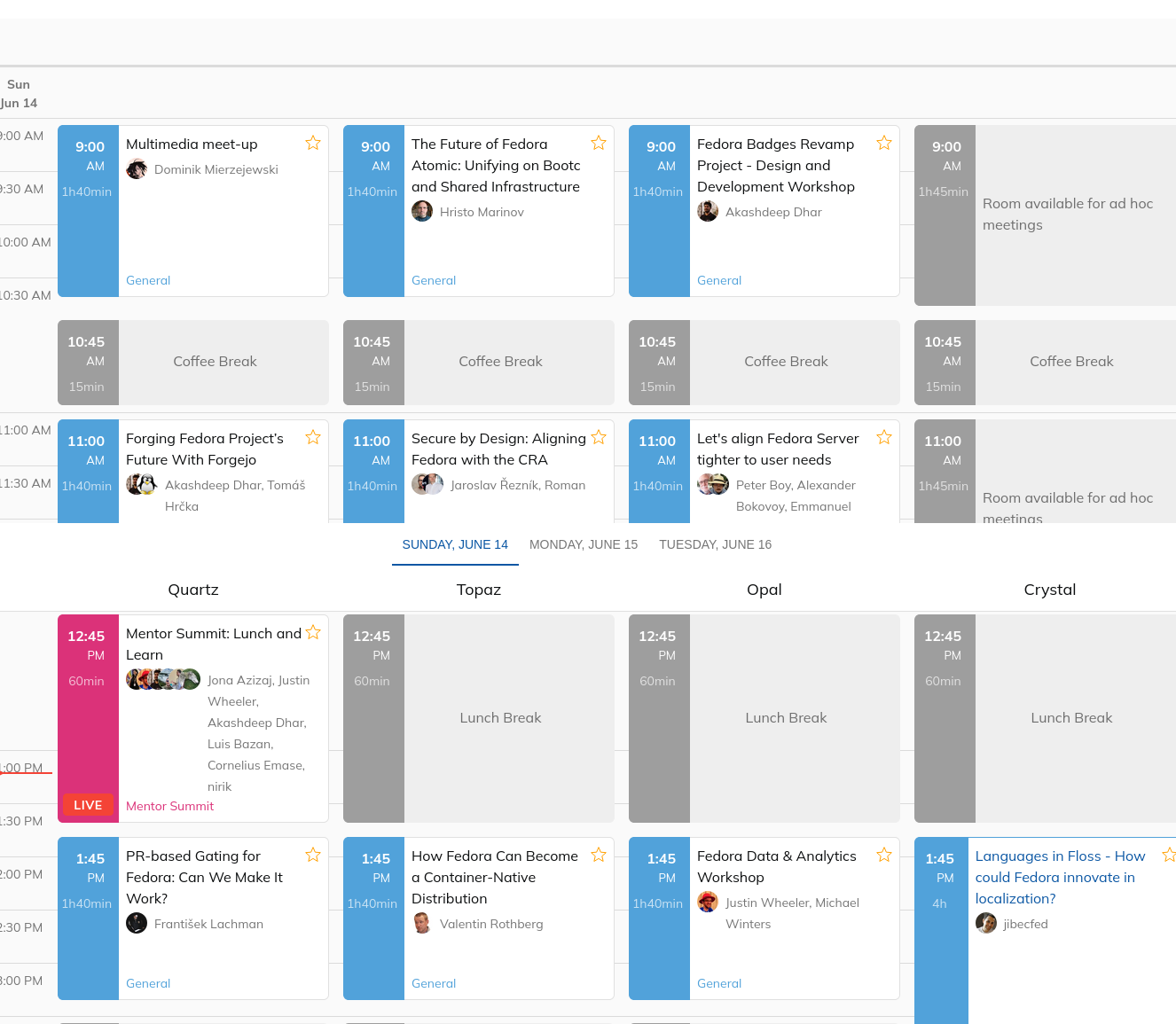Open Let's align Fedora Server session
The image size is (1176, 1024).
(778, 449)
